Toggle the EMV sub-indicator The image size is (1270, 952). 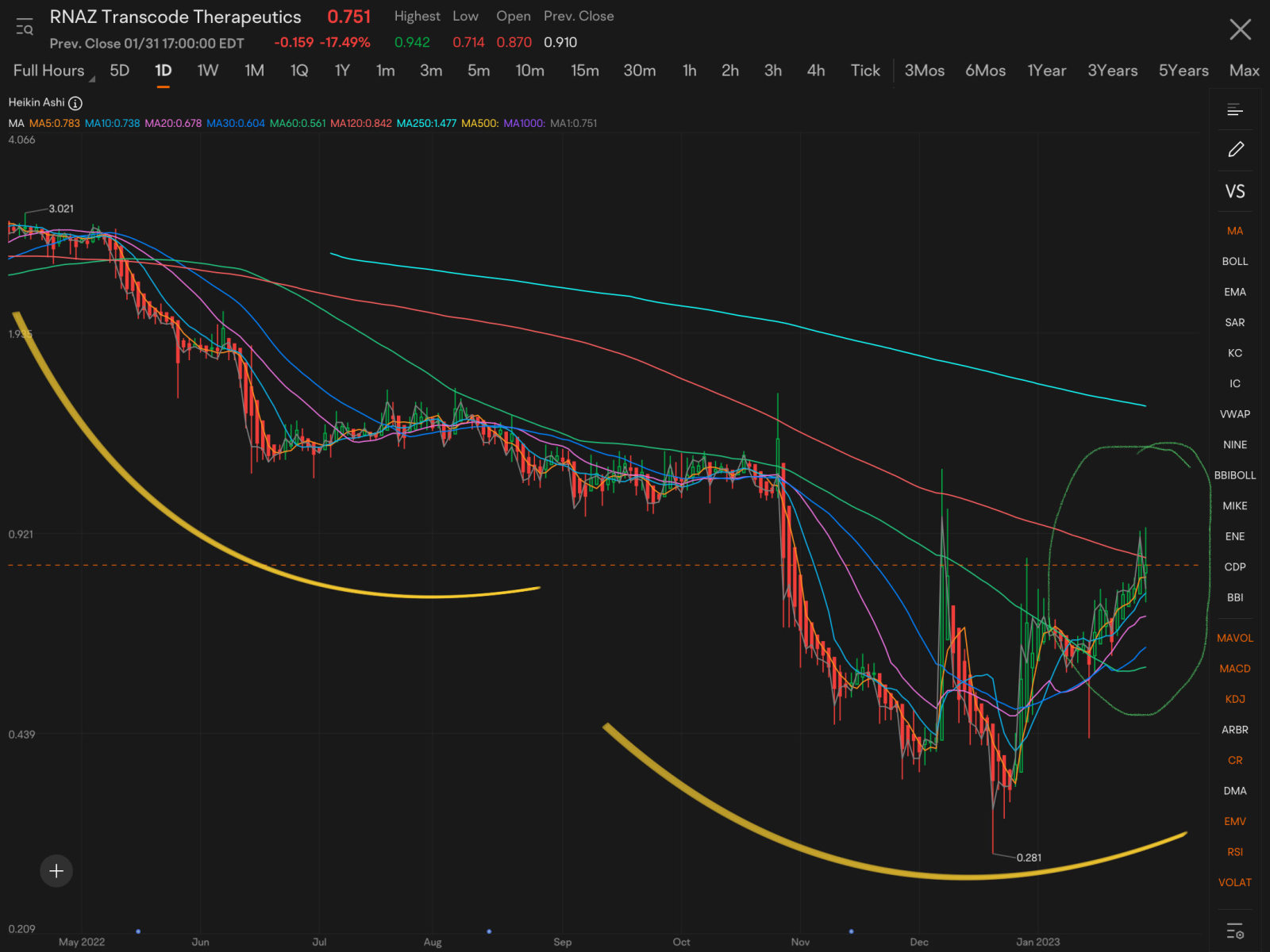1235,821
